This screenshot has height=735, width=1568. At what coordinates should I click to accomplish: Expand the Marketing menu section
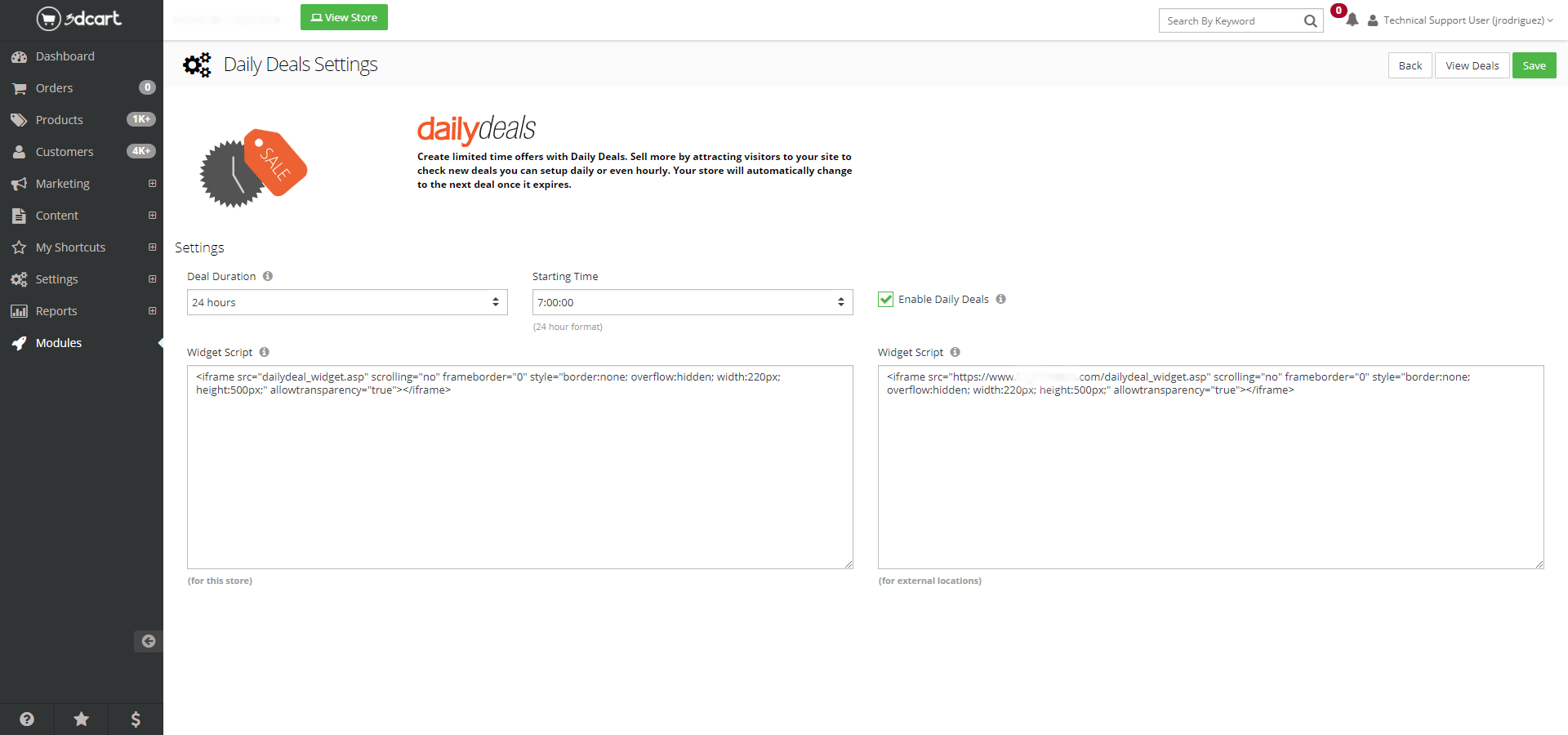click(152, 184)
